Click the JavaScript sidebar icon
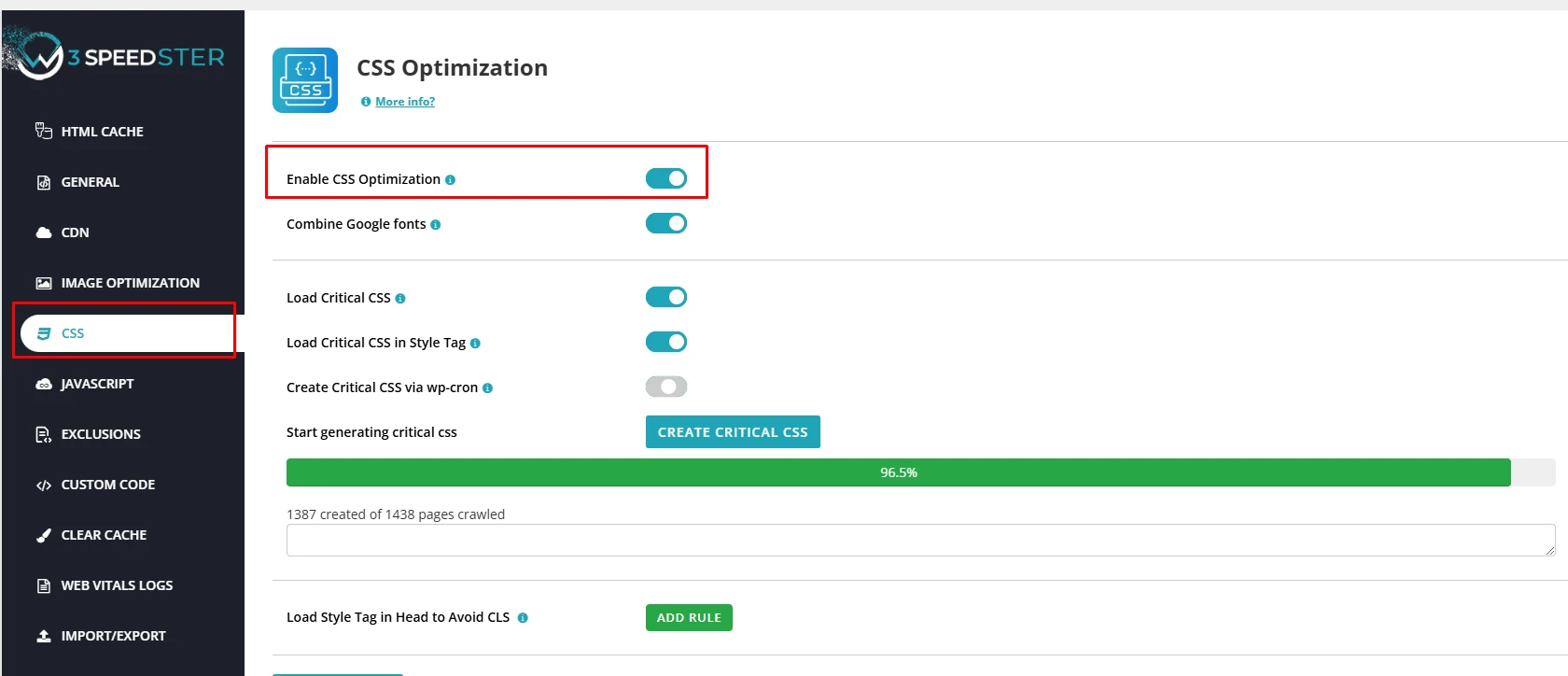Screen dimensions: 1568x676 [x=44, y=384]
